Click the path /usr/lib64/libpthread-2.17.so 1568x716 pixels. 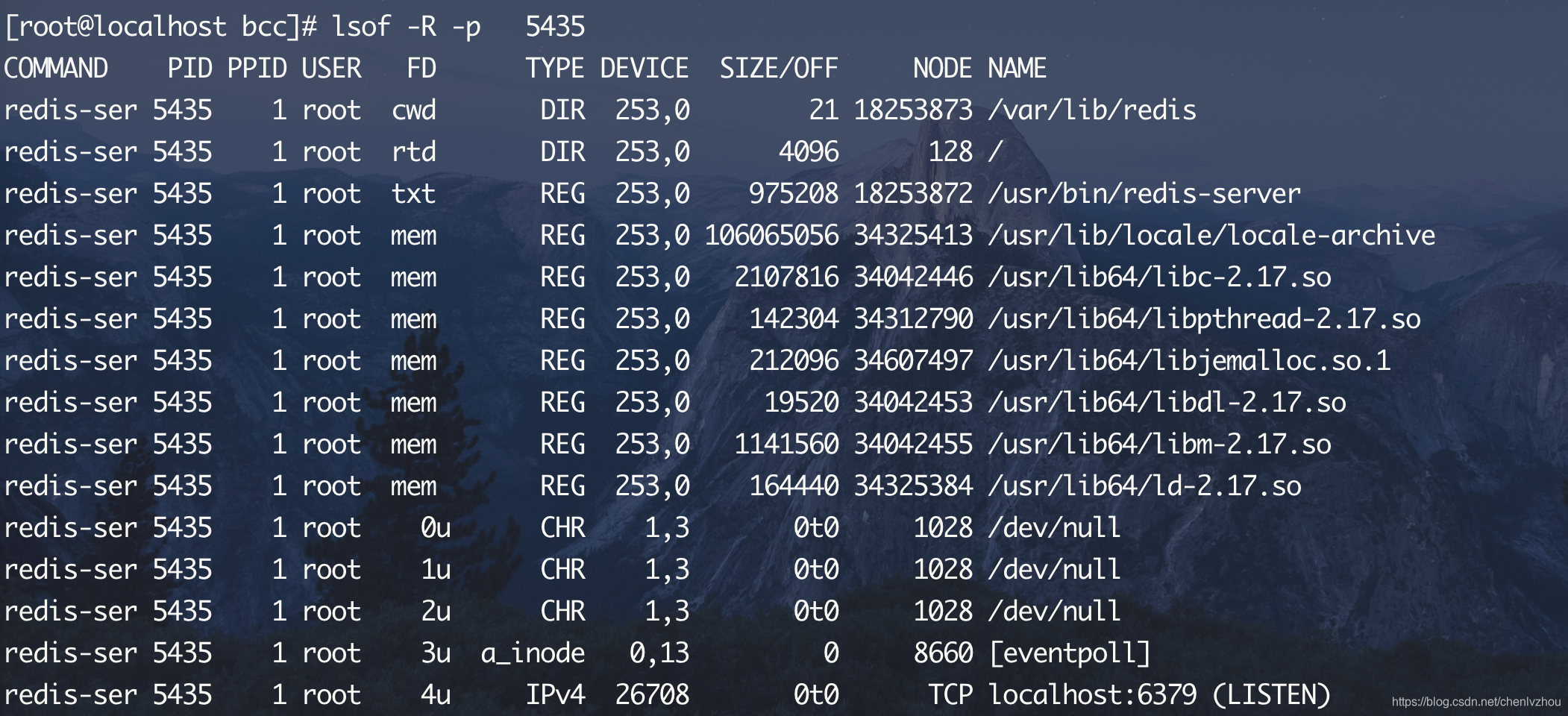[x=1205, y=319]
